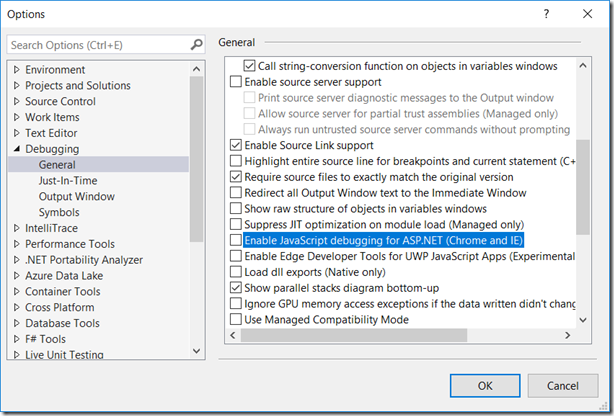Click the Cancel button
The height and width of the screenshot is (416, 614).
coord(563,385)
